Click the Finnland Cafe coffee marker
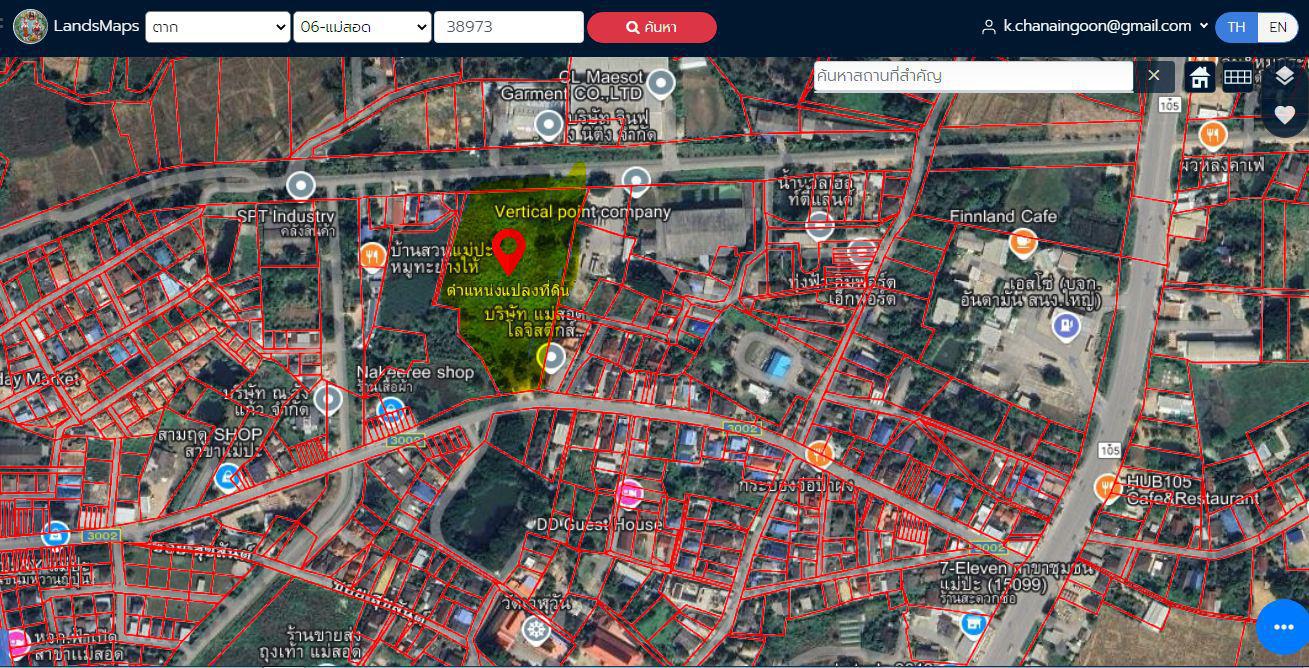This screenshot has width=1309, height=668. [x=1022, y=242]
